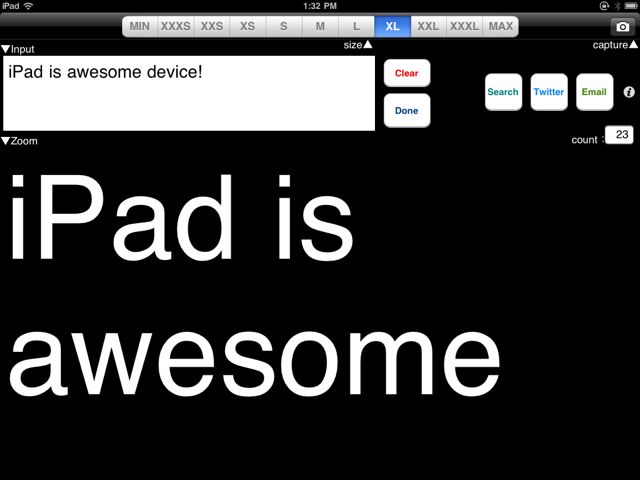
Task: Tap the input text field
Action: [189, 93]
